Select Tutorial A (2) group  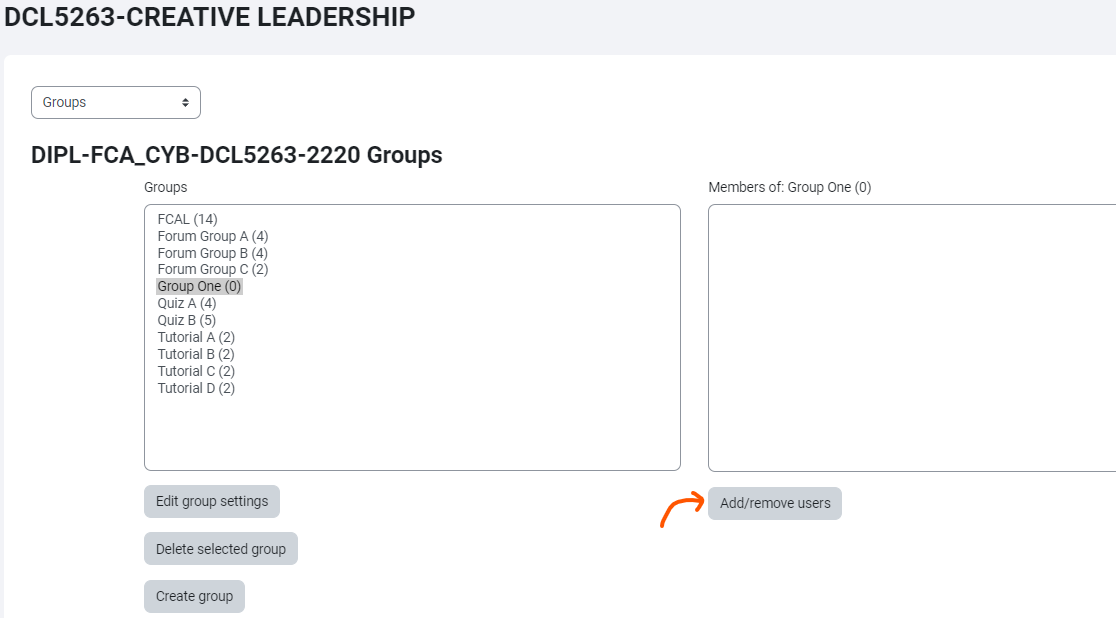pyautogui.click(x=196, y=337)
